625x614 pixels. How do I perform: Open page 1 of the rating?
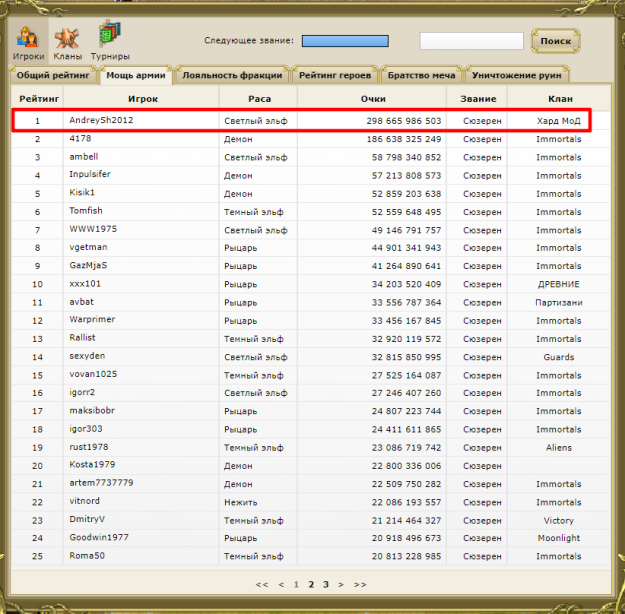(296, 584)
